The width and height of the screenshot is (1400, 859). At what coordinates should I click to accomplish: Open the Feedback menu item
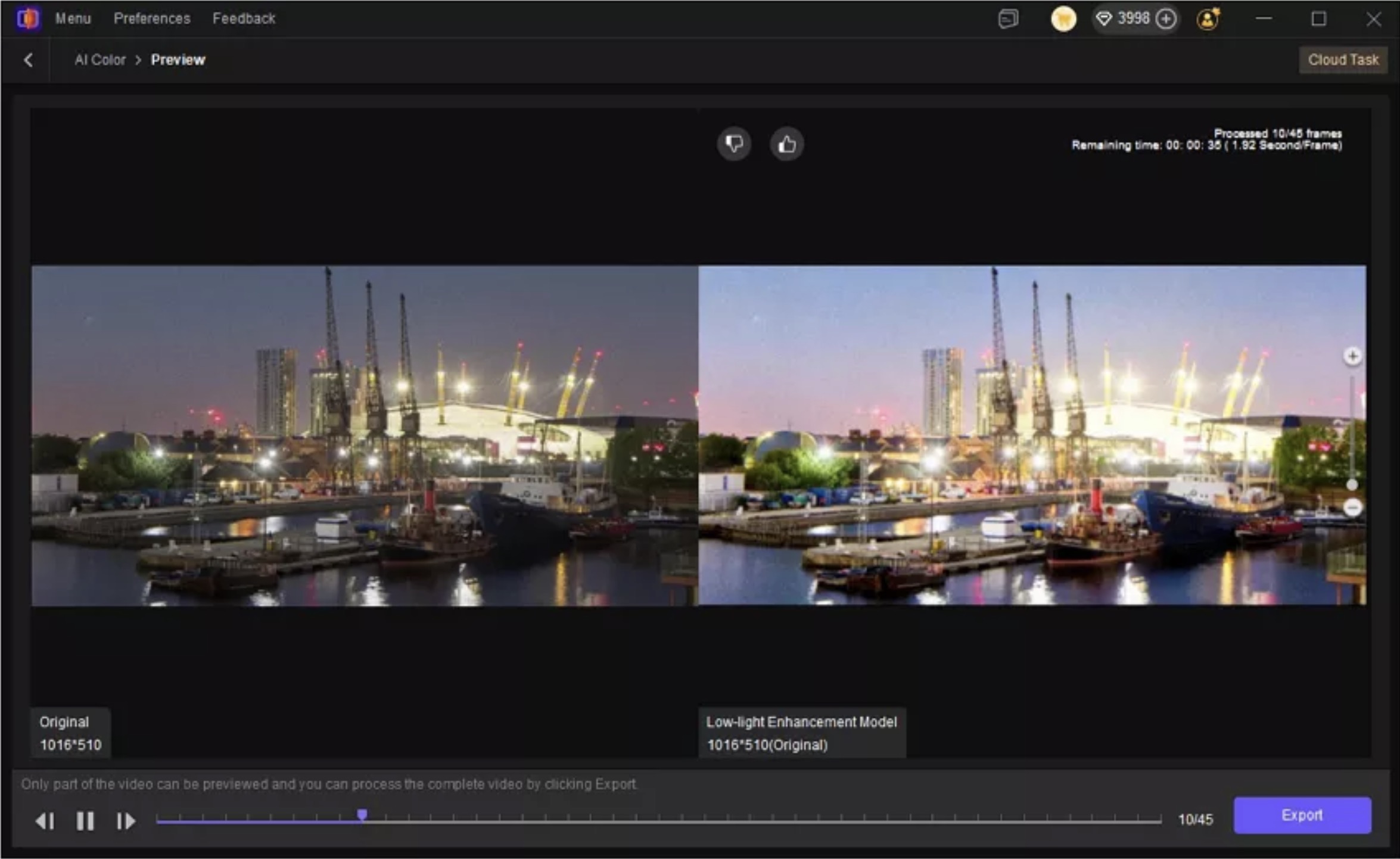244,18
